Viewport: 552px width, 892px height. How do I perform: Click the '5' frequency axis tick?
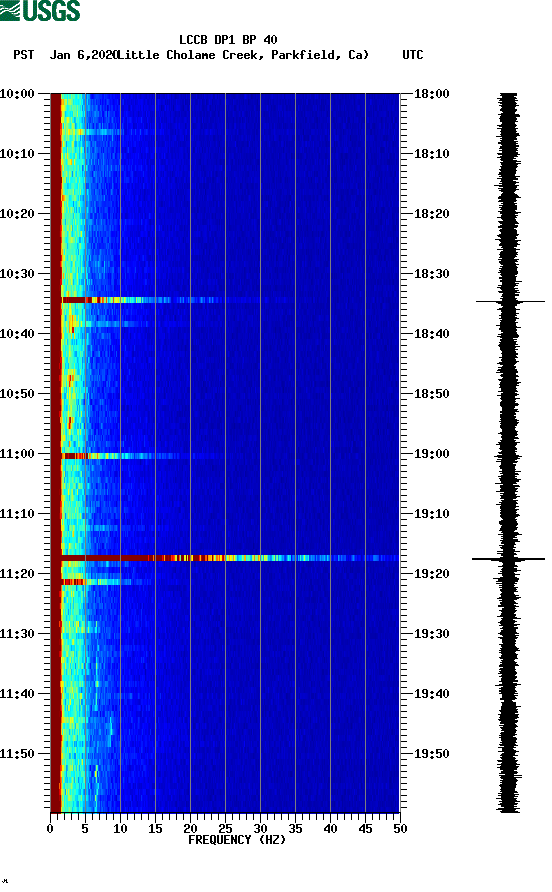[x=85, y=829]
